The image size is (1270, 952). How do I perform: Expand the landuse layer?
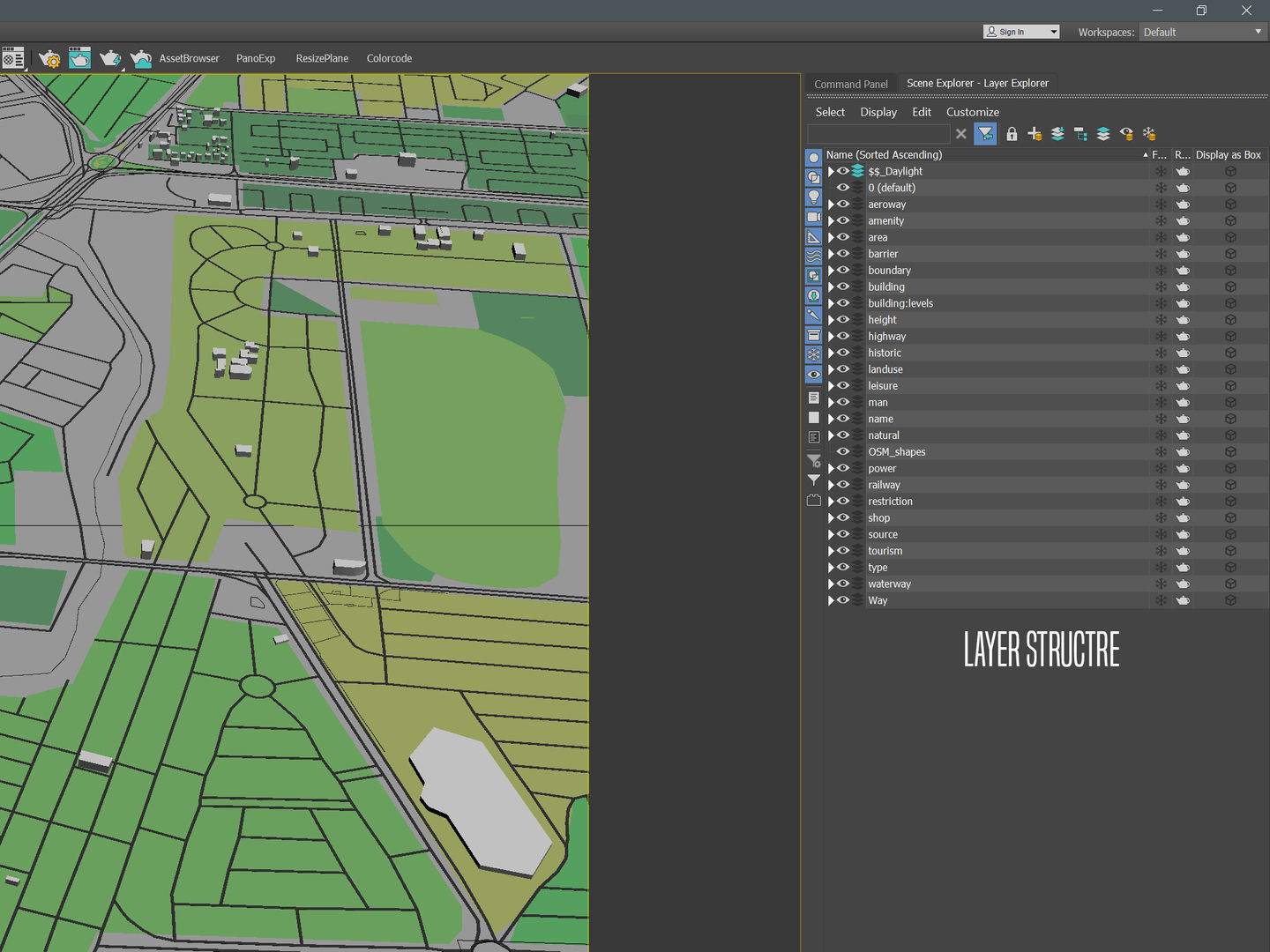831,369
